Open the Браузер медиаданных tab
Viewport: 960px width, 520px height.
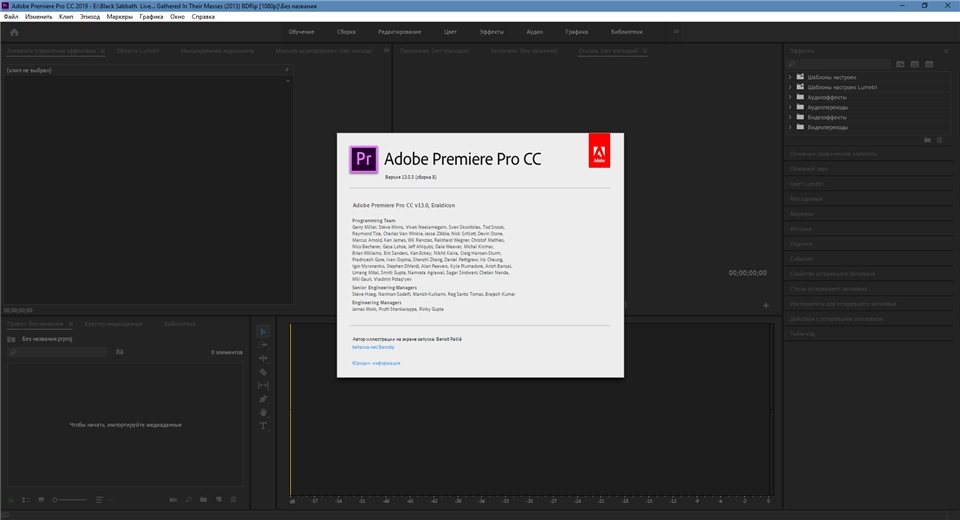coord(113,324)
